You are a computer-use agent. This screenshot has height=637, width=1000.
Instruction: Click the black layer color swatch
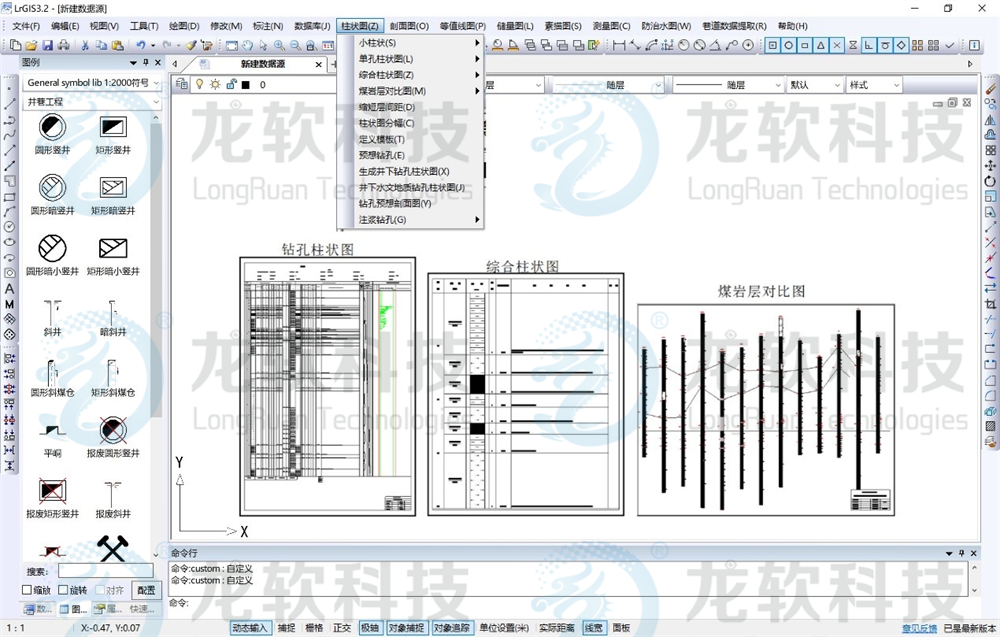click(x=245, y=85)
